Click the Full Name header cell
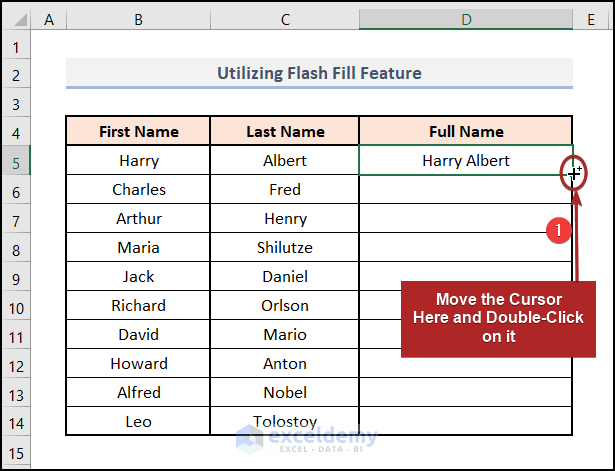This screenshot has height=471, width=615. point(465,132)
